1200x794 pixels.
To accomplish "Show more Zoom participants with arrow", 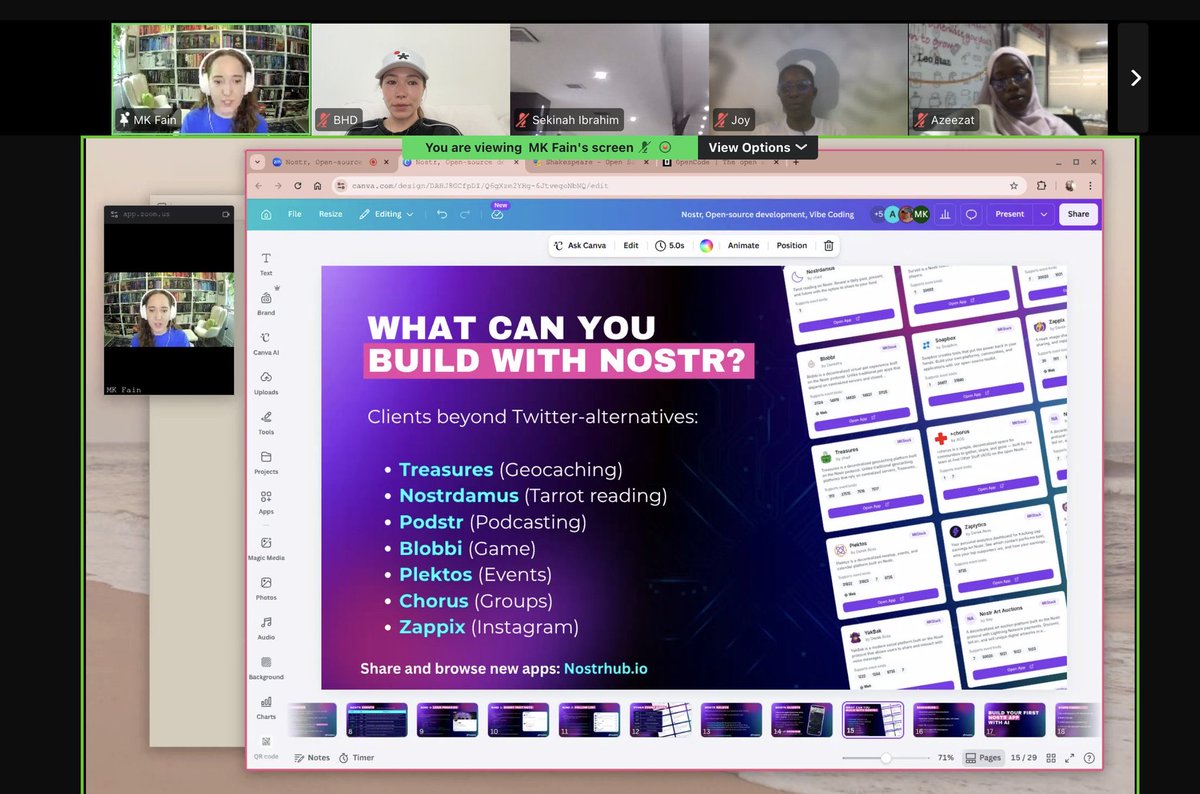I will pos(1134,78).
